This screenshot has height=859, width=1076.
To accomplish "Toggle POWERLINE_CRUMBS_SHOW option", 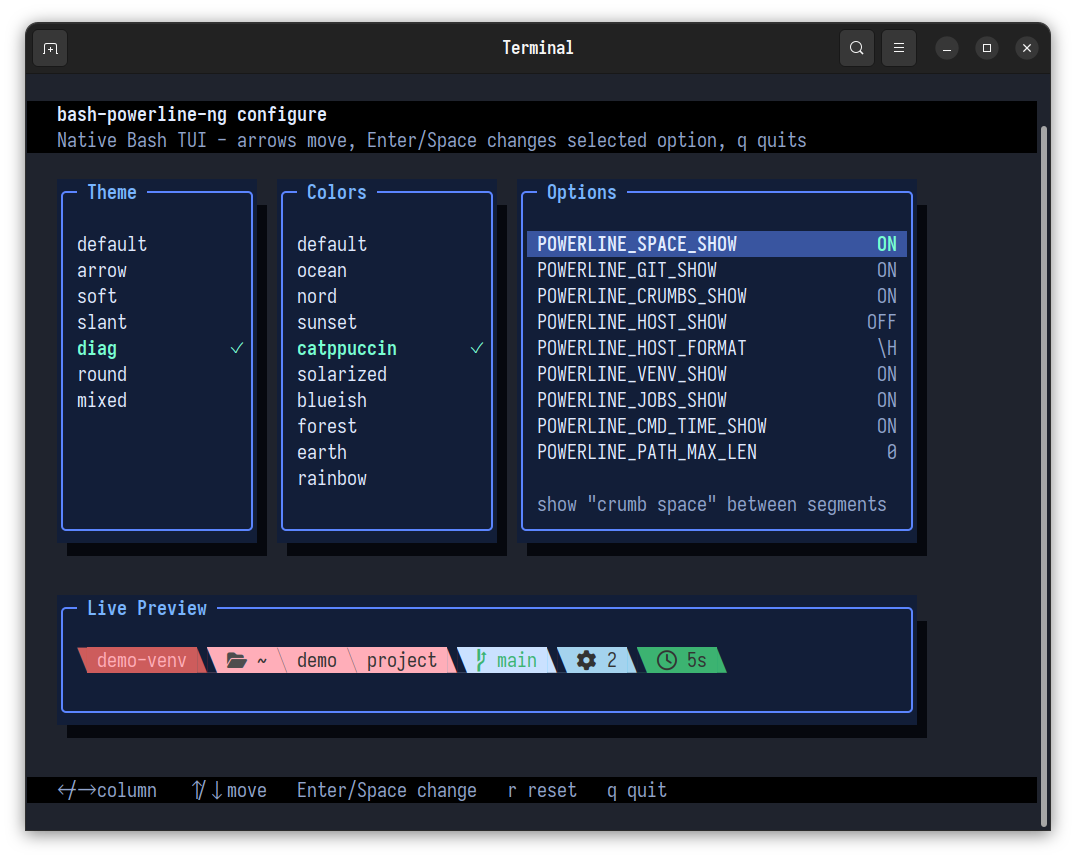I will coord(716,296).
